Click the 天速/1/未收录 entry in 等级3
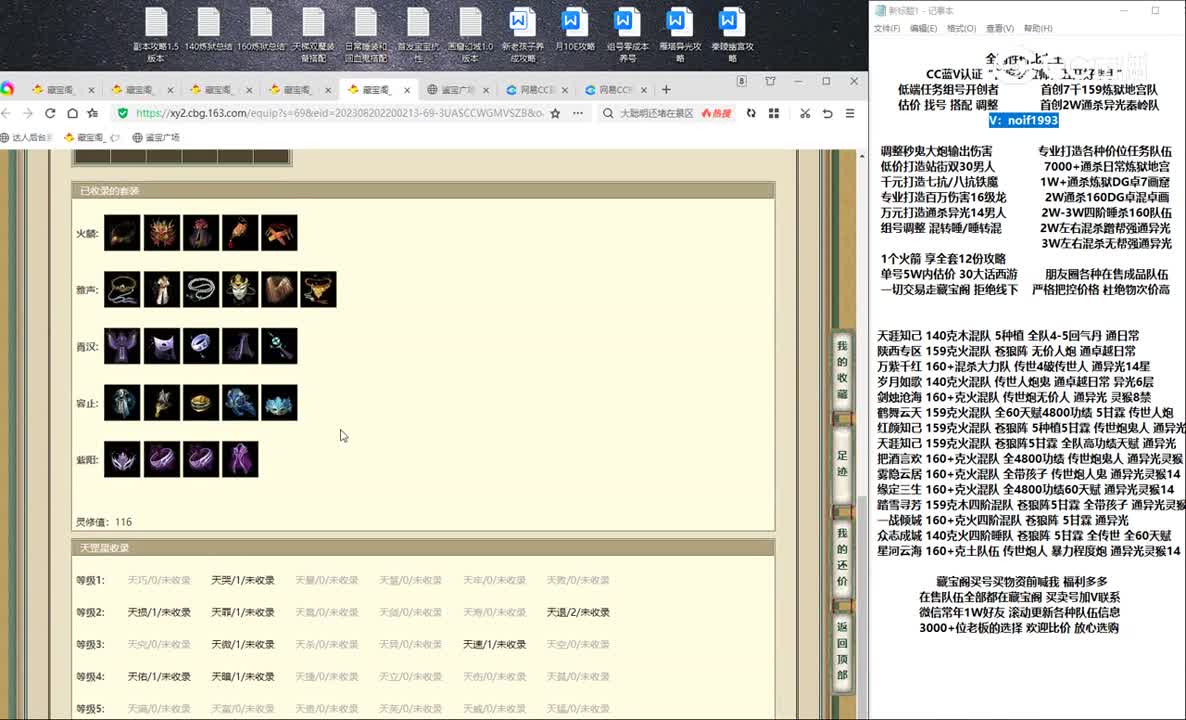Viewport: 1186px width, 720px height. click(495, 645)
